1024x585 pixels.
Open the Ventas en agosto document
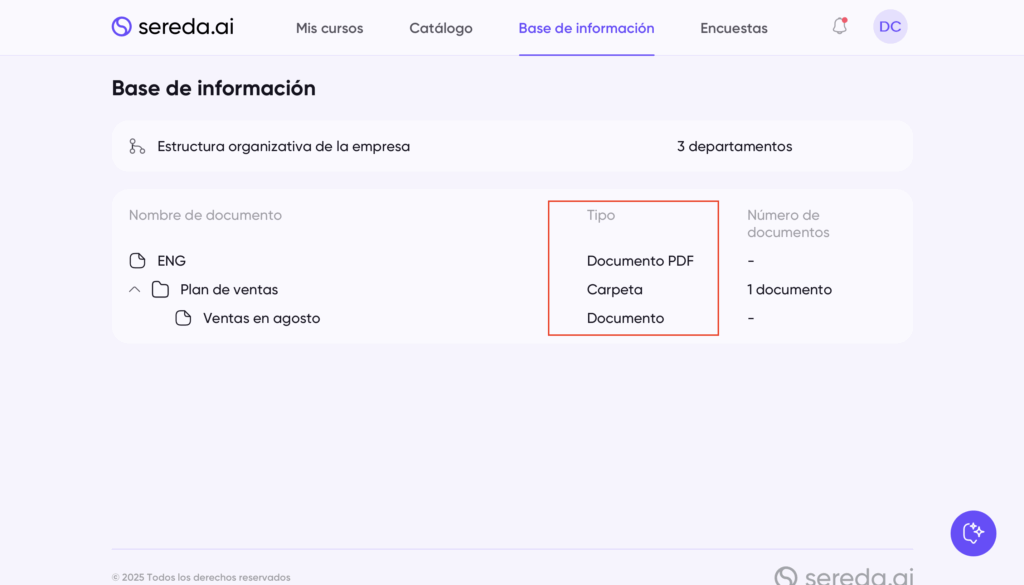point(261,319)
